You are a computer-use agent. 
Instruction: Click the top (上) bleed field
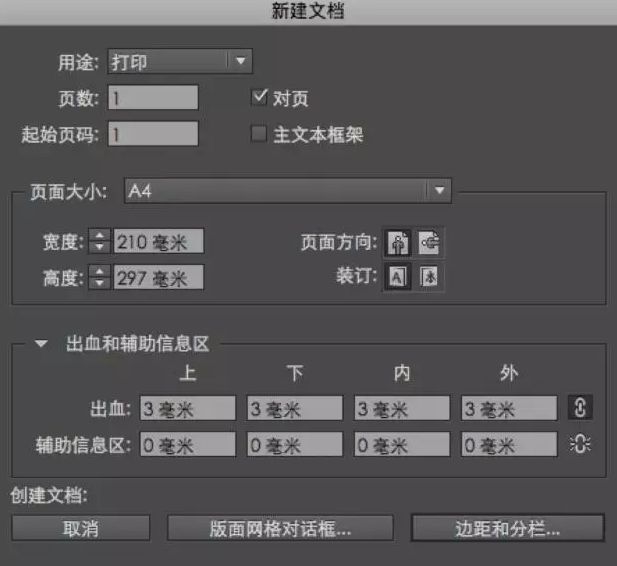point(187,408)
